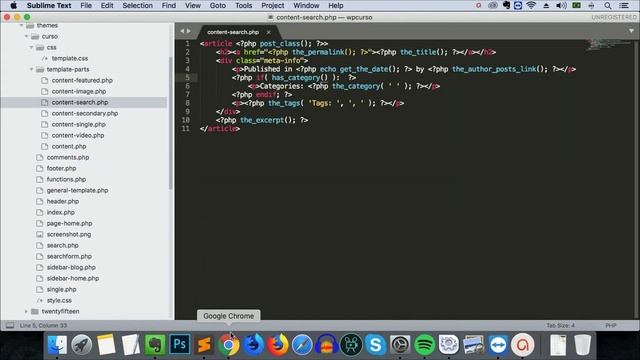Click the eject icon in menu bar
Viewport: 640px width, 360px height.
(546, 5)
